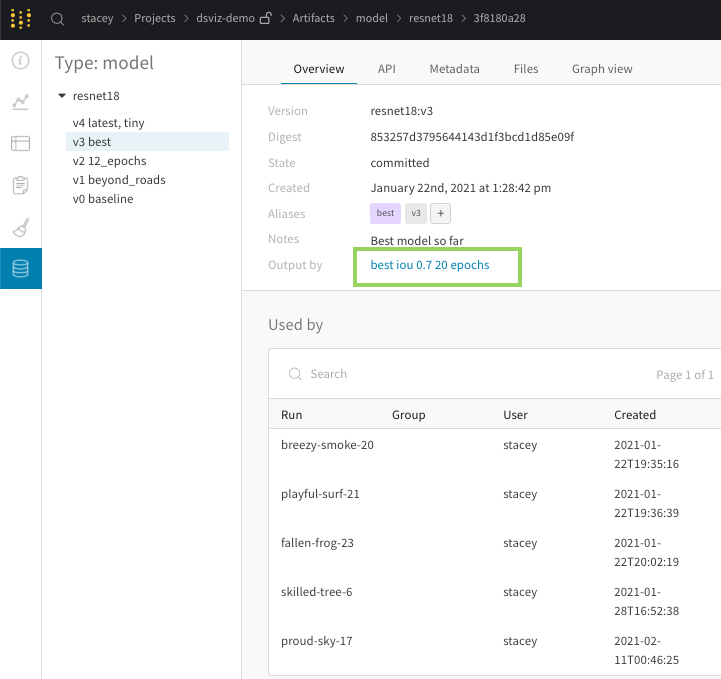721x679 pixels.
Task: Click timestamp 2021-02-11T00:46:25
Action: pyautogui.click(x=646, y=650)
